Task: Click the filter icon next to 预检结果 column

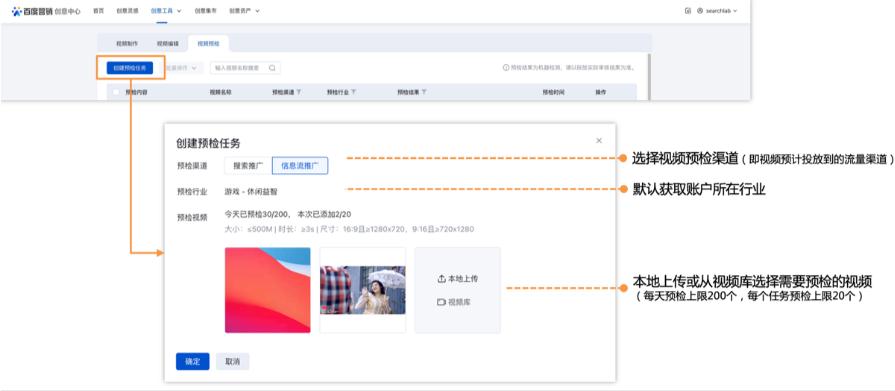Action: [424, 92]
